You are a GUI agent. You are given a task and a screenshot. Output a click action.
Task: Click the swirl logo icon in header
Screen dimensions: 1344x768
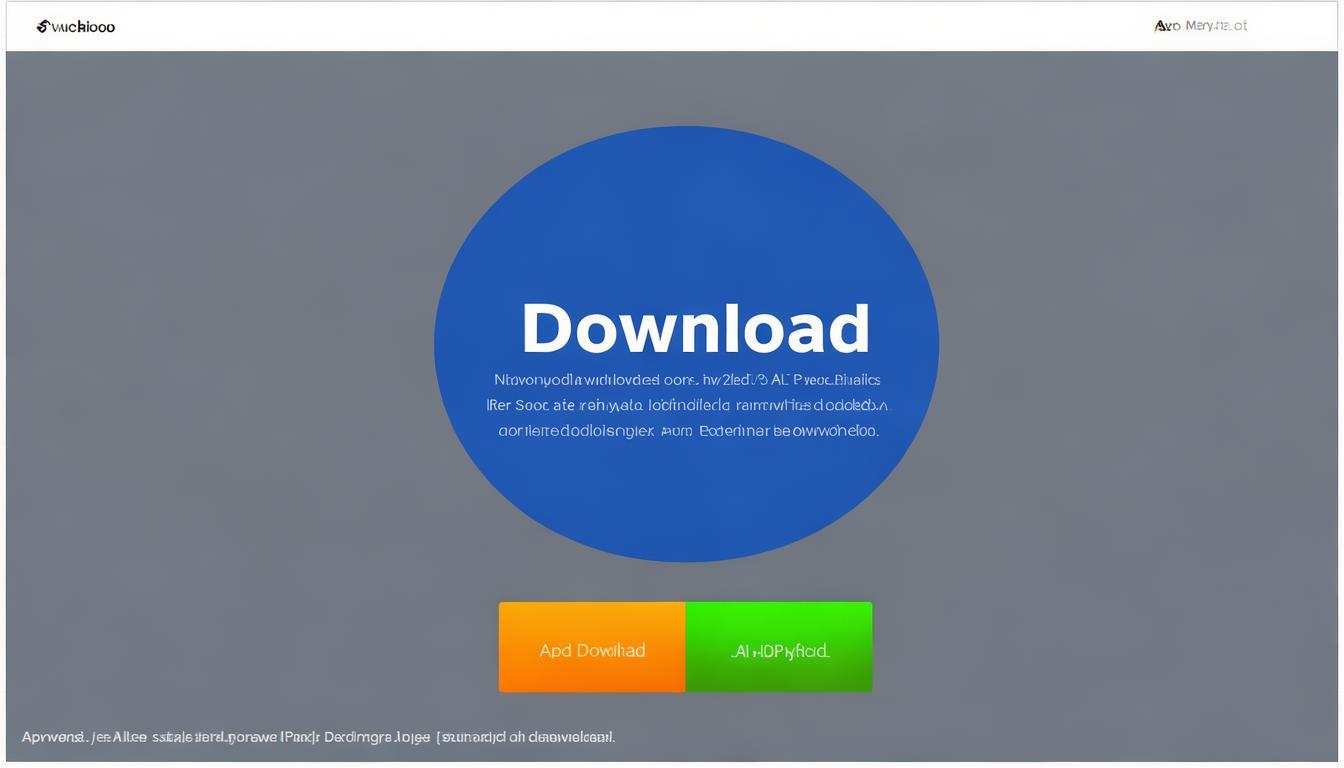43,27
